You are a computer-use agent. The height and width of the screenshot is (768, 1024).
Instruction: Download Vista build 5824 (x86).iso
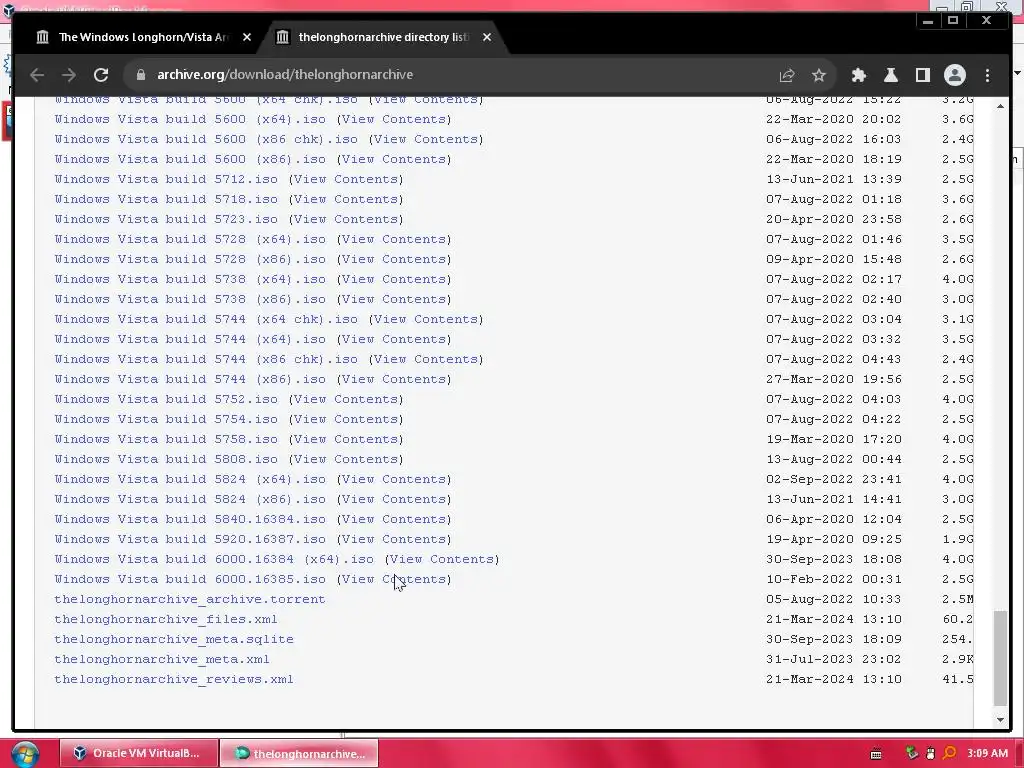190,499
